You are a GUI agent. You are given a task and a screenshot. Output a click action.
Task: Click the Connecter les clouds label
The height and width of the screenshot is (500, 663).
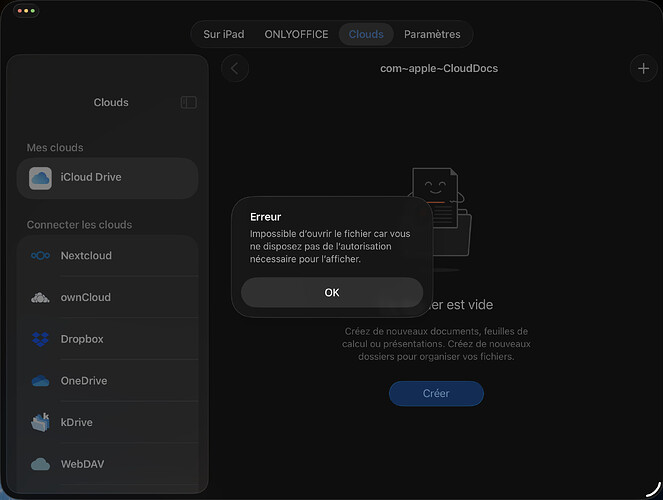click(x=79, y=225)
